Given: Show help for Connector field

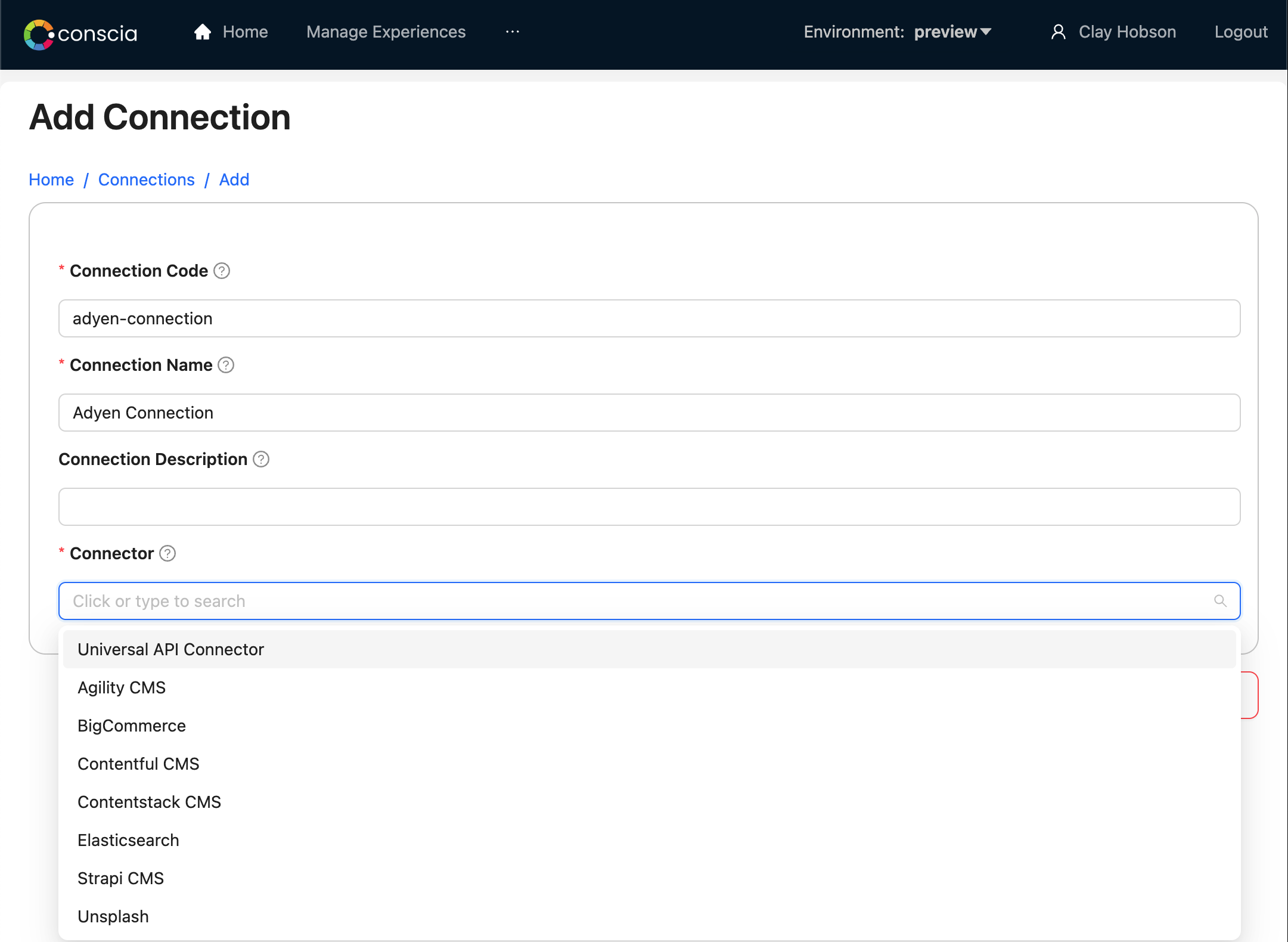Looking at the screenshot, I should (167, 553).
